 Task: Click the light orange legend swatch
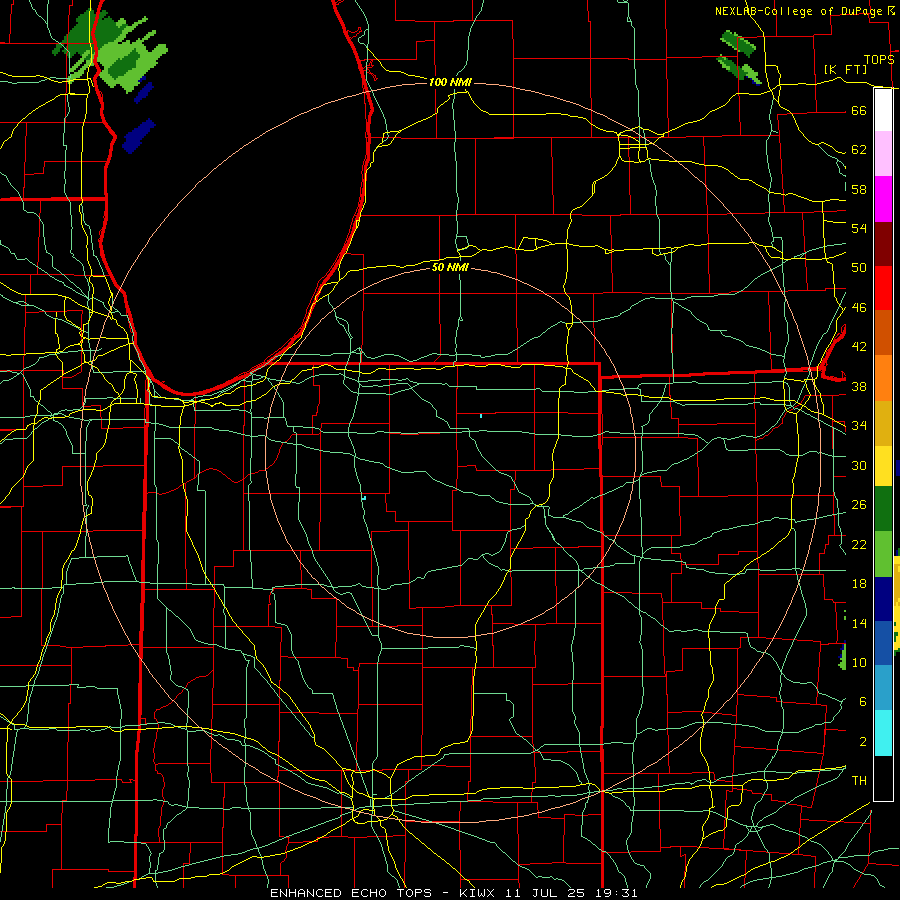click(883, 377)
